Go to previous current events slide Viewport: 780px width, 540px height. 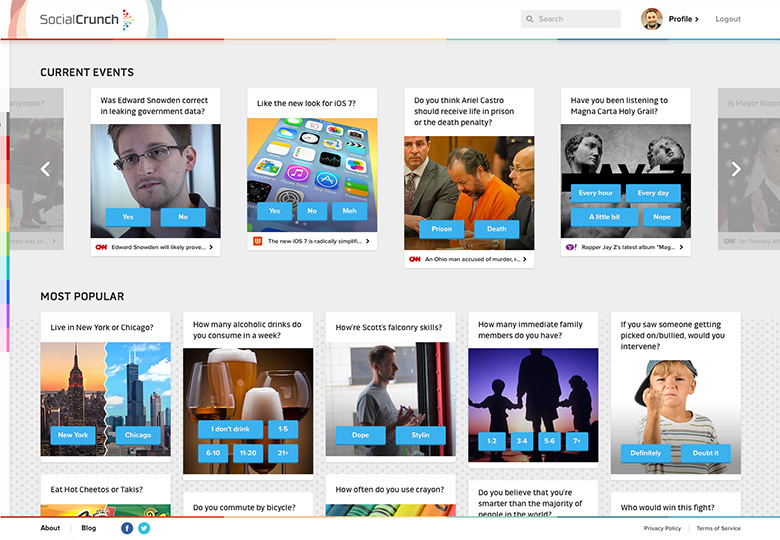(x=45, y=169)
